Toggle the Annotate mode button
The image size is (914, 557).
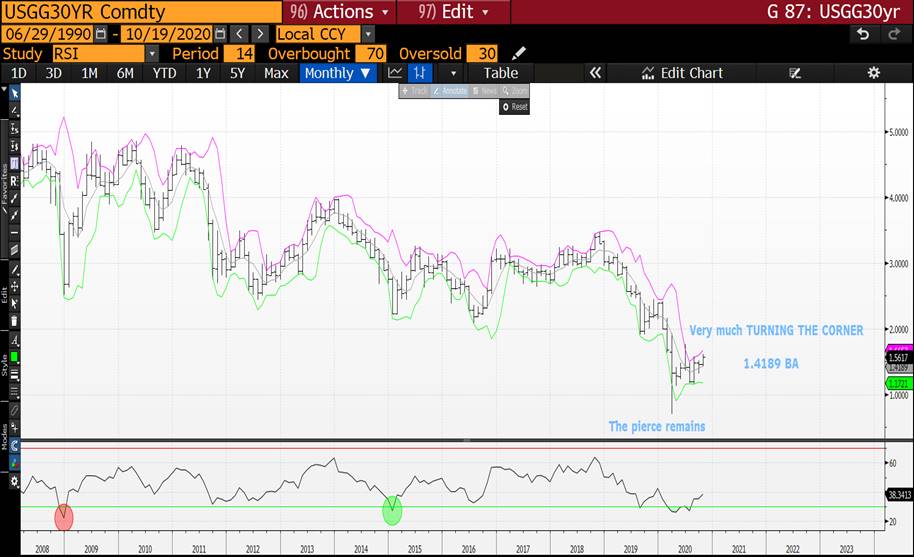coord(450,91)
